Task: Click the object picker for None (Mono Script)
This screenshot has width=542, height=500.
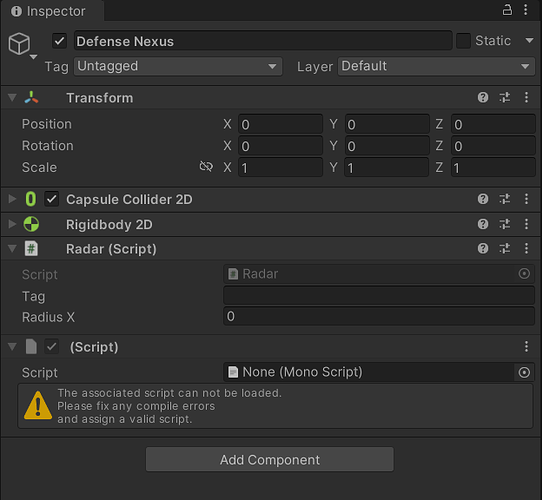Action: (524, 372)
